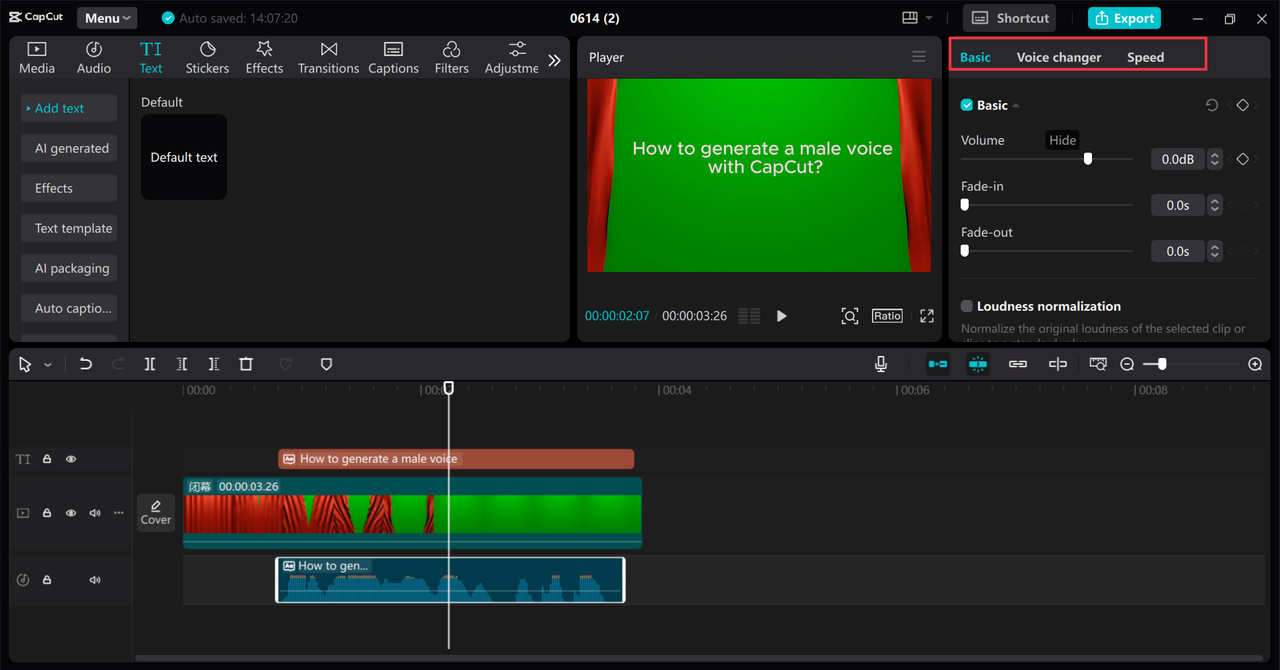Viewport: 1280px width, 670px height.
Task: Click the Ratio button in Player
Action: tap(887, 315)
